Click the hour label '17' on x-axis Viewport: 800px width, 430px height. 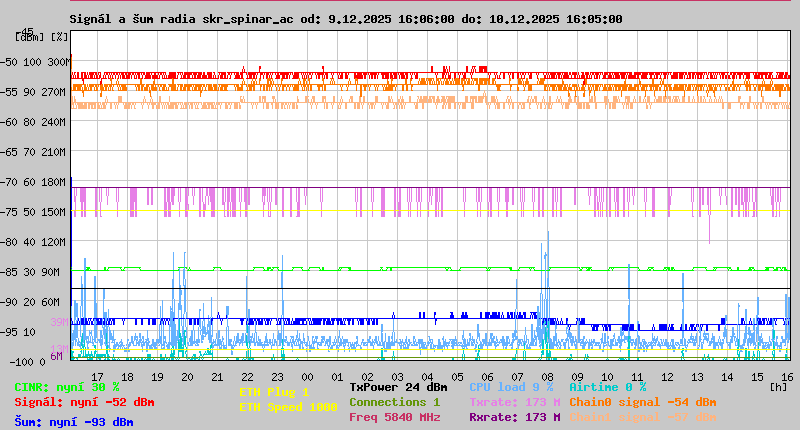point(97,377)
